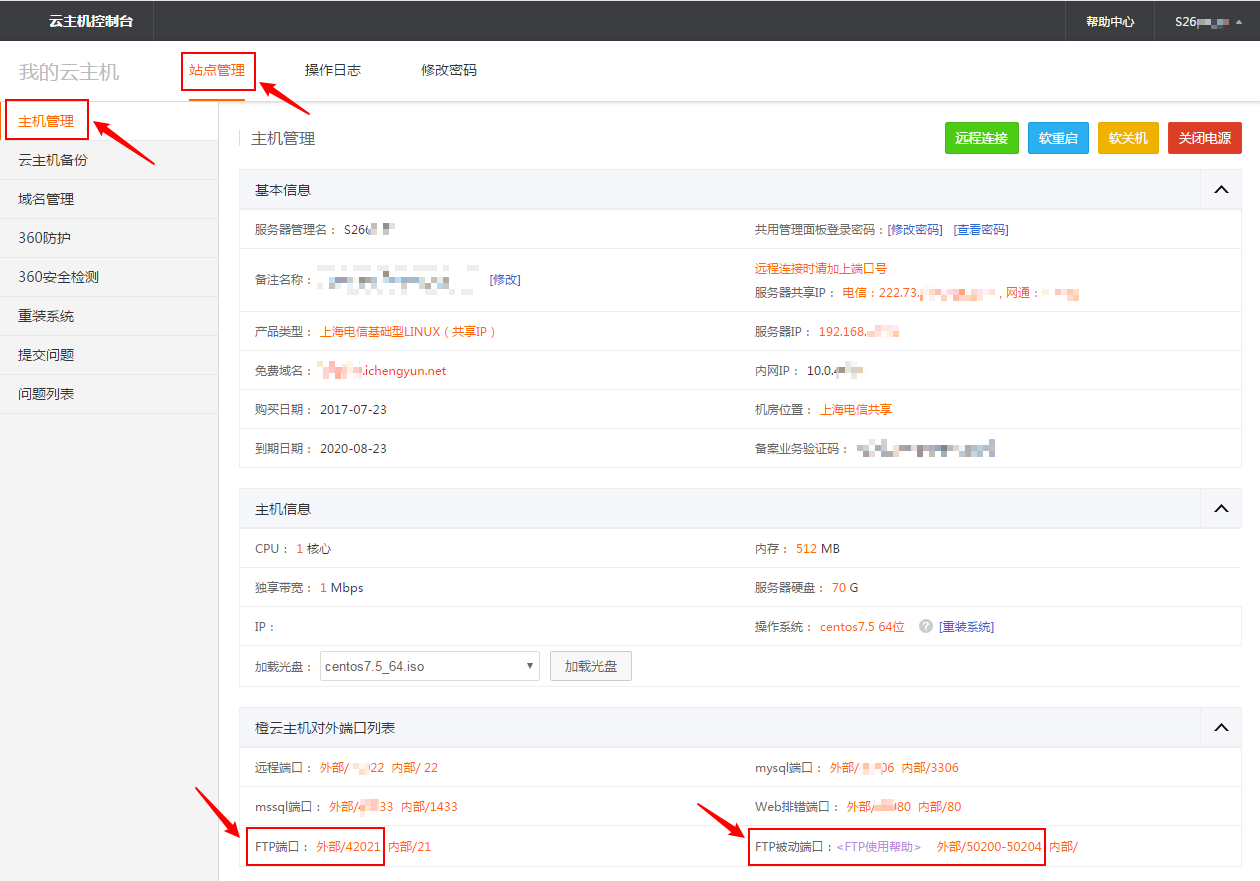The width and height of the screenshot is (1260, 881).
Task: Collapse the 主机信息 section
Action: click(x=1220, y=509)
